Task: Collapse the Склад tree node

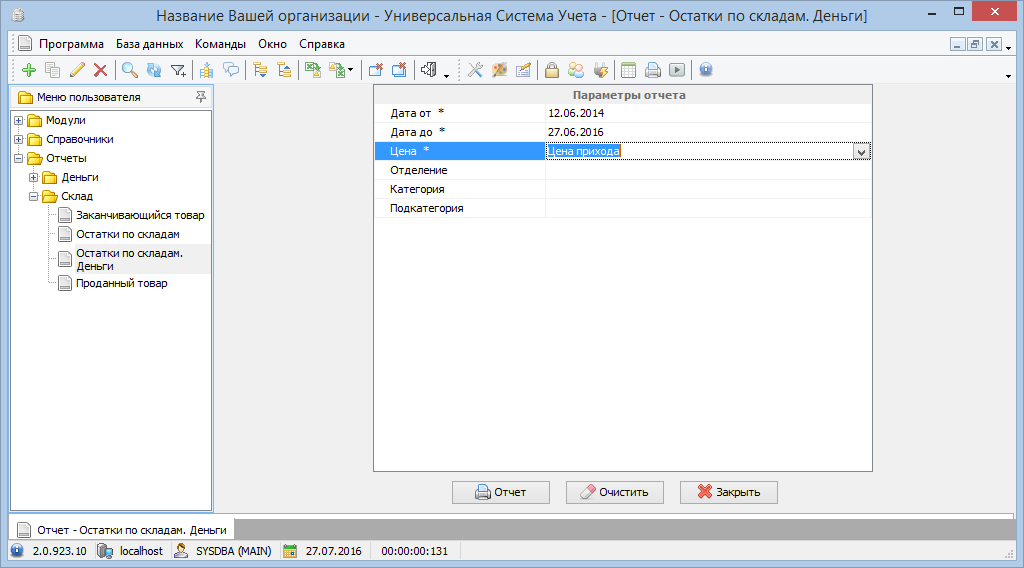Action: 35,196
